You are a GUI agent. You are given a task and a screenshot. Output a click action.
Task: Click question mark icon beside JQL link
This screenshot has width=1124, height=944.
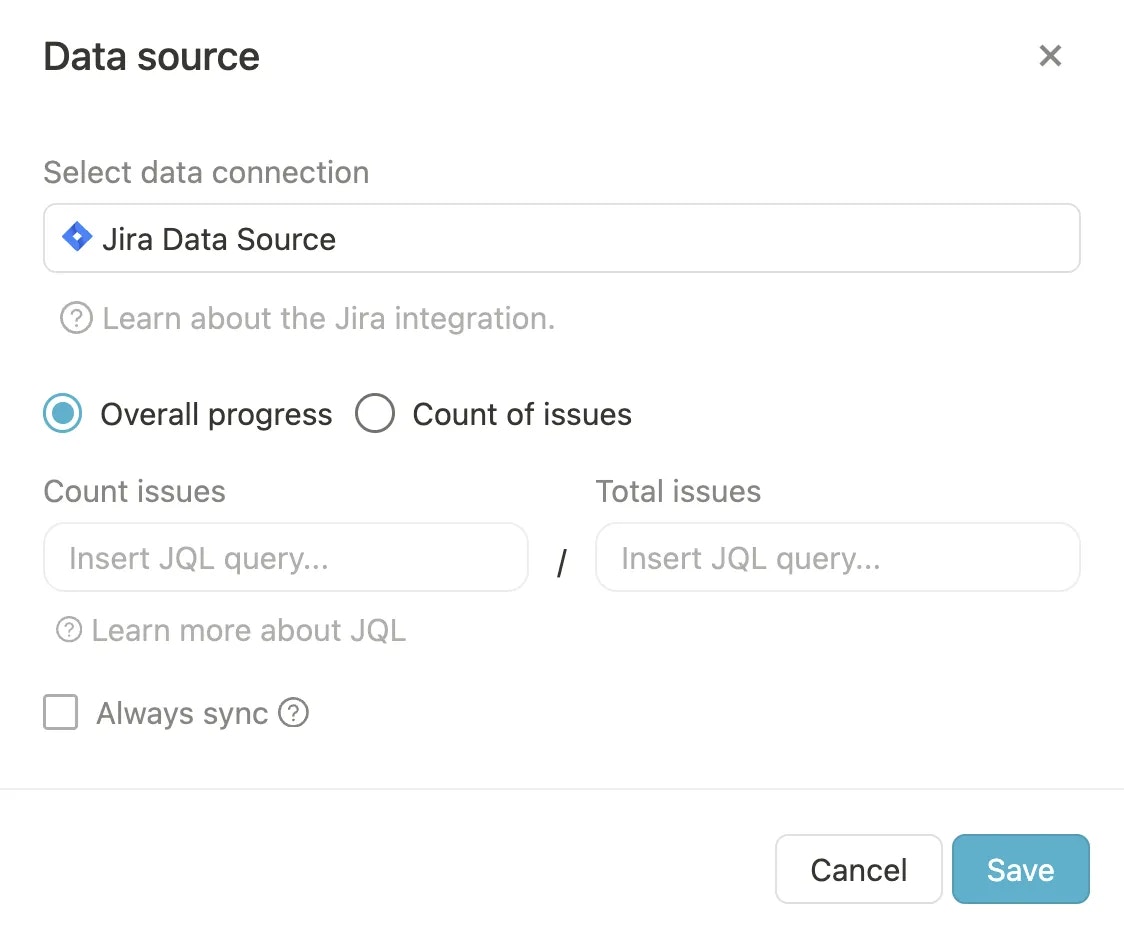coord(69,630)
